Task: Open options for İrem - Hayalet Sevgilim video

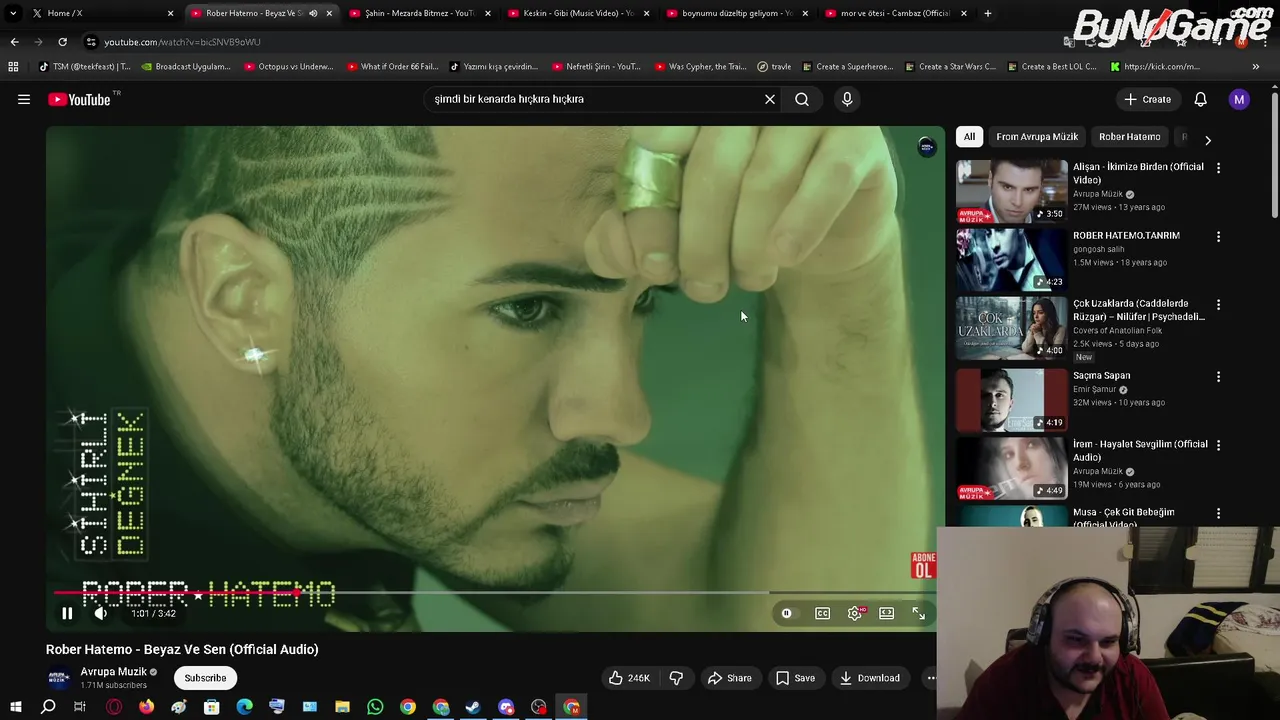Action: pyautogui.click(x=1218, y=445)
